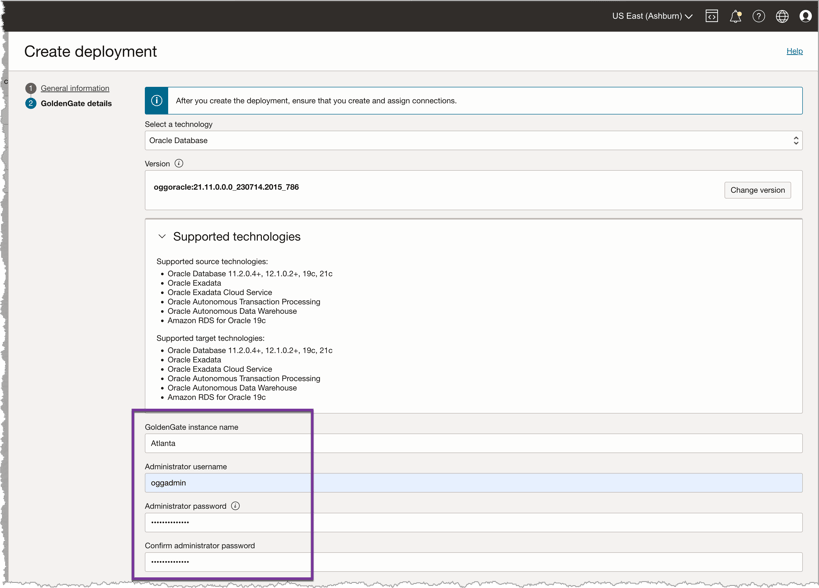The height and width of the screenshot is (588, 819).
Task: Click the Administrator username field
Action: coord(473,483)
